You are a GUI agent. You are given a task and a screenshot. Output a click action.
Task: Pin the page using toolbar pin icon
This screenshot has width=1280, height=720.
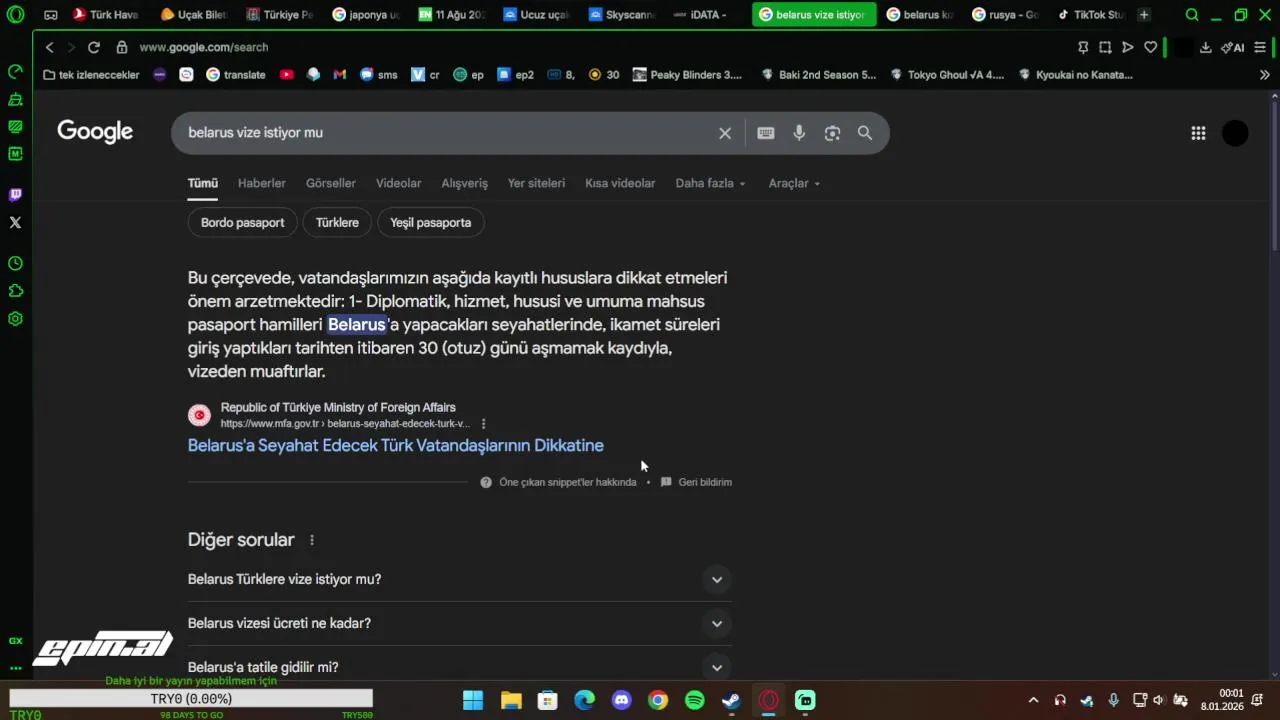[x=1083, y=47]
